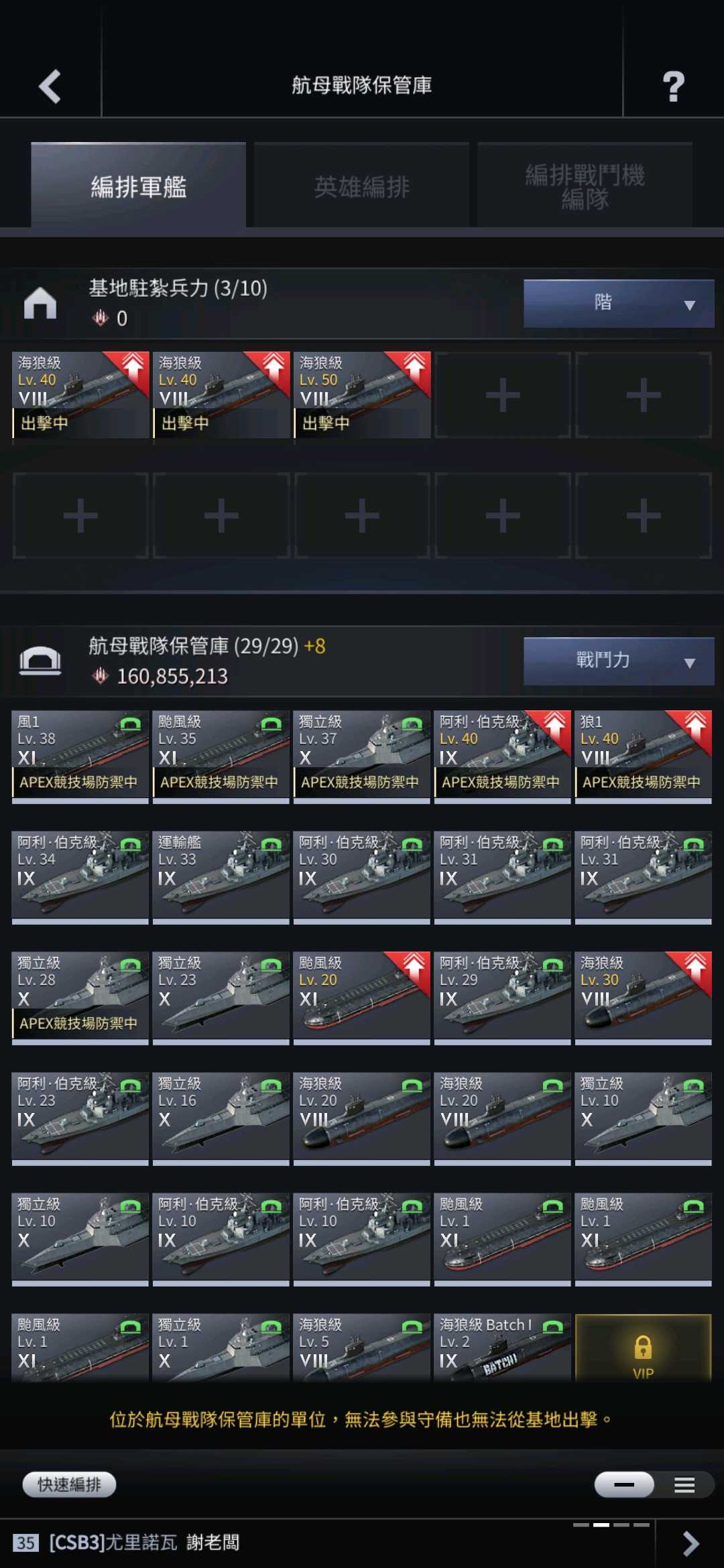Expand chat with the right chevron

pos(690,1543)
